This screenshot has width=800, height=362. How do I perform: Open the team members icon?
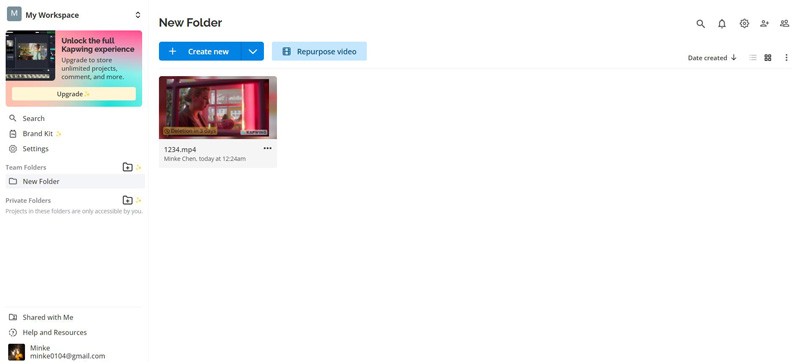point(785,23)
